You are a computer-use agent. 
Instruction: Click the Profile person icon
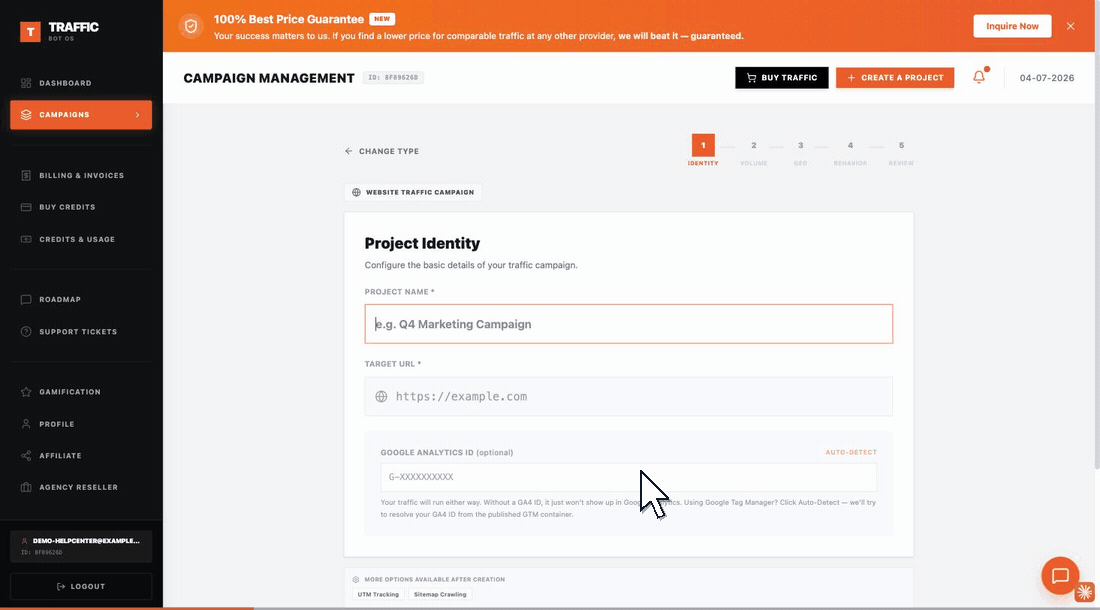tap(26, 424)
